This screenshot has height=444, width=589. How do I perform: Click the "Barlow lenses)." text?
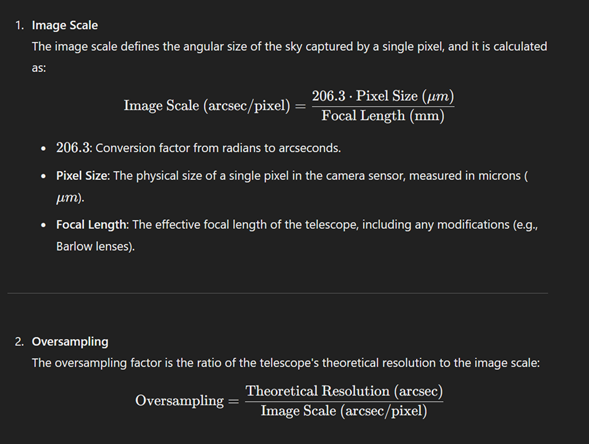(95, 246)
